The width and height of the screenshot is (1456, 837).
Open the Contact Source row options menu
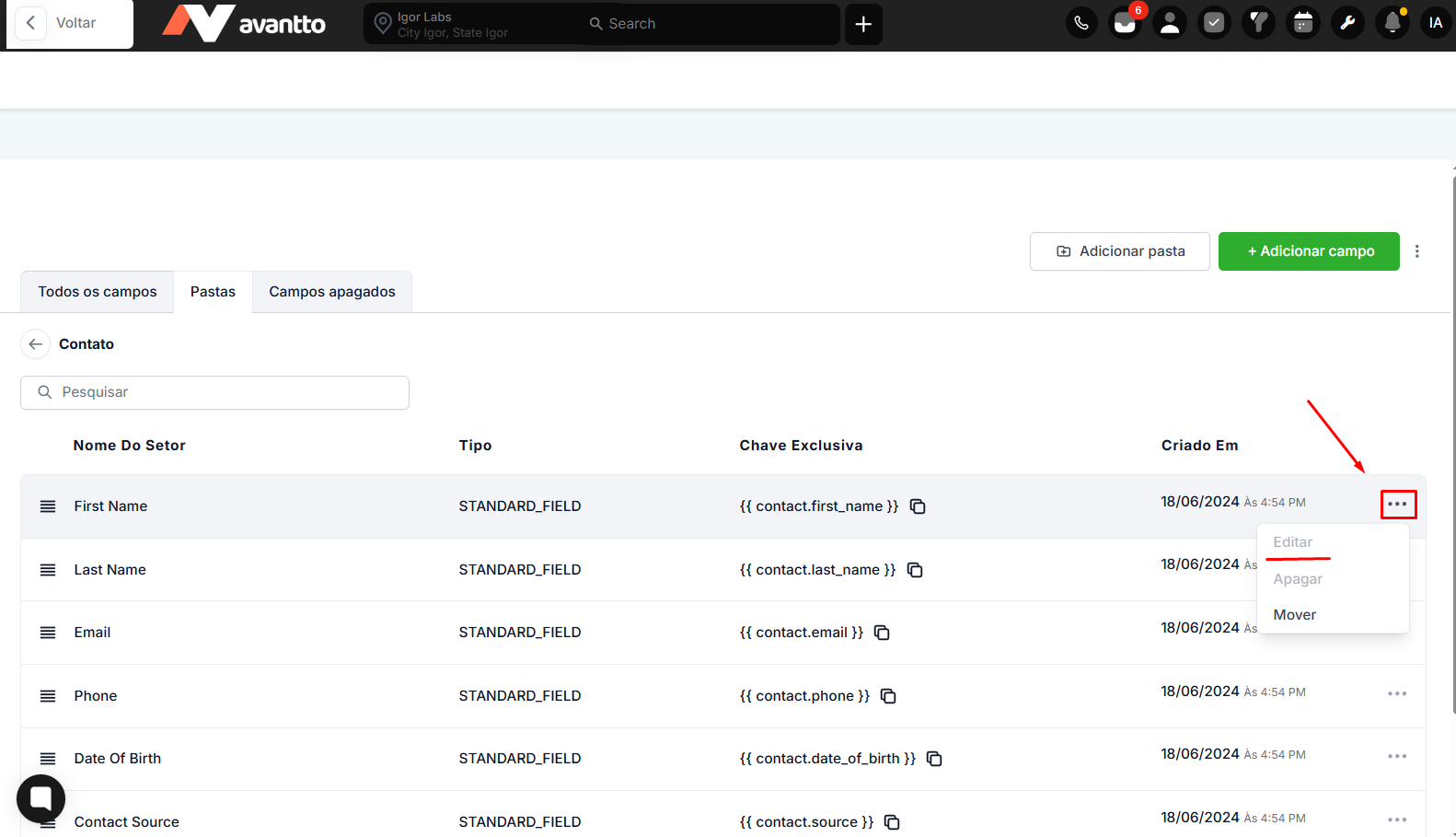[x=1397, y=820]
